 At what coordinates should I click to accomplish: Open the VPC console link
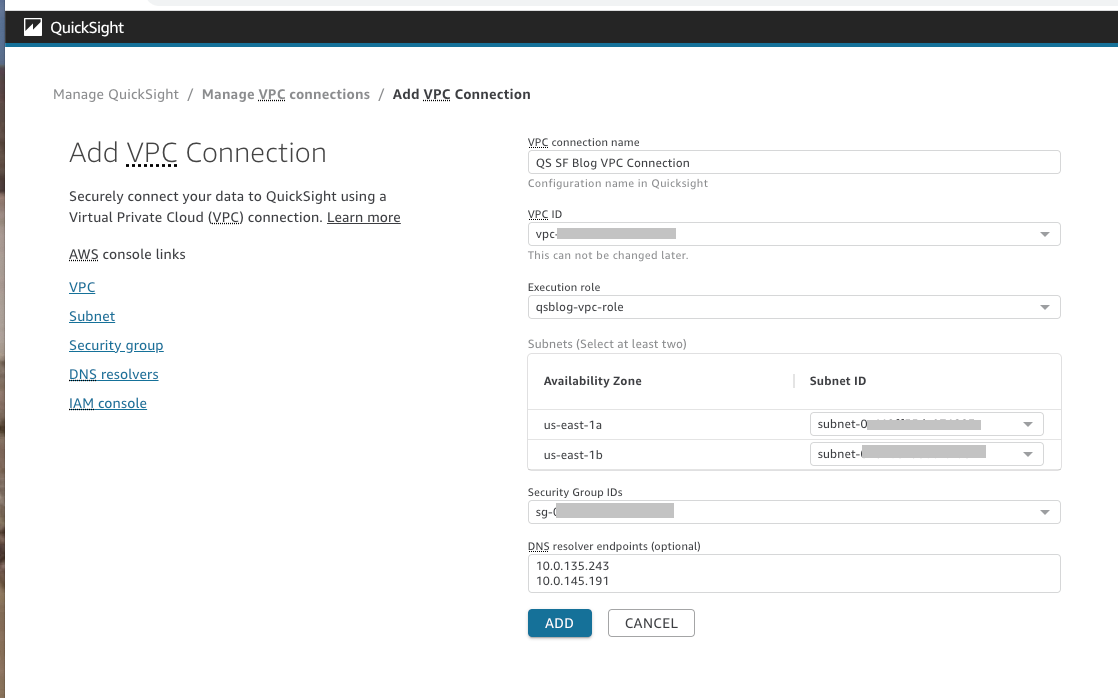(82, 287)
